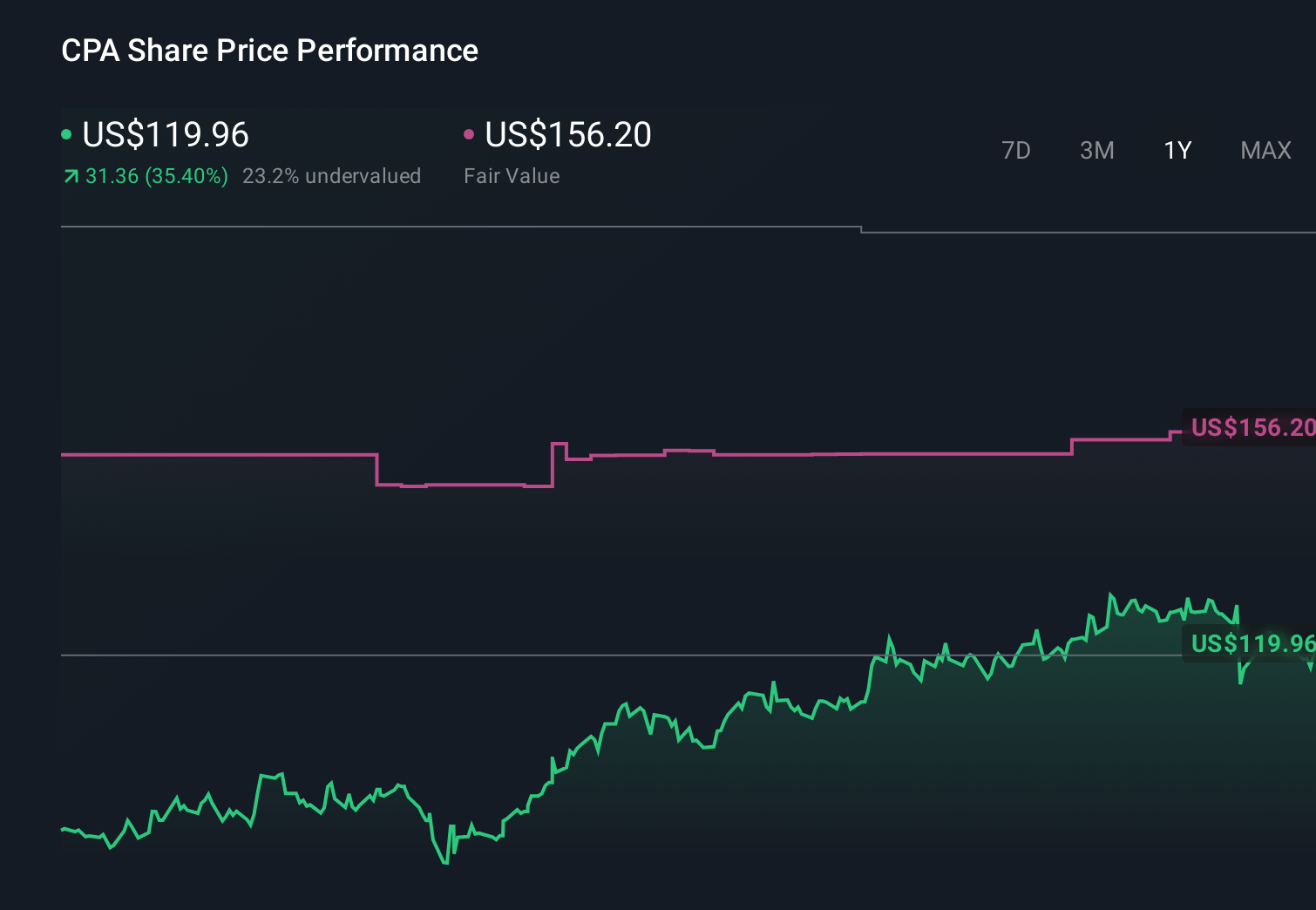Click the 23.2% undervalued label
Screen dimensions: 1316x910
(x=332, y=176)
